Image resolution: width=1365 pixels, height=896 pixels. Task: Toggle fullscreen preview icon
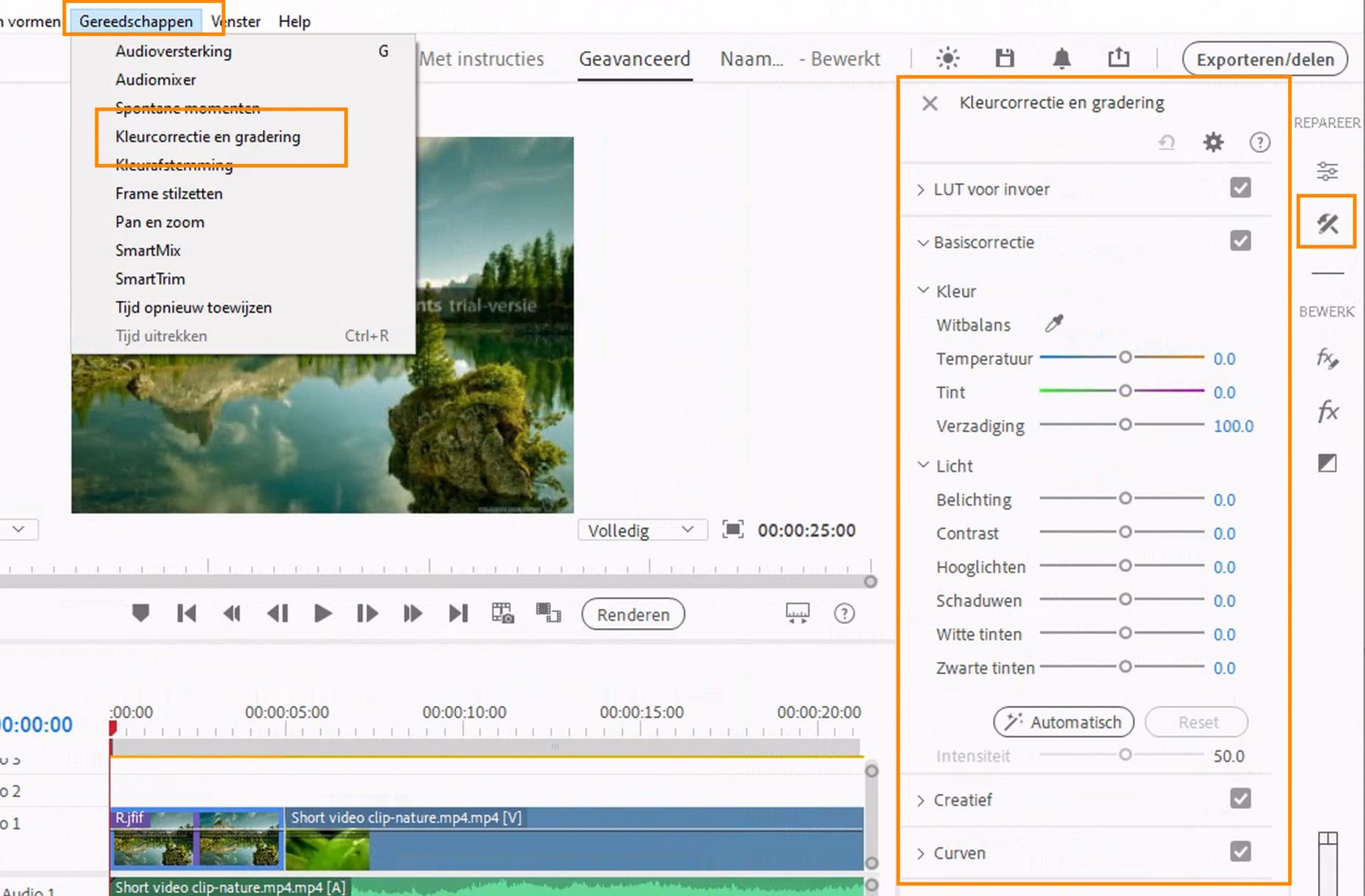tap(733, 529)
